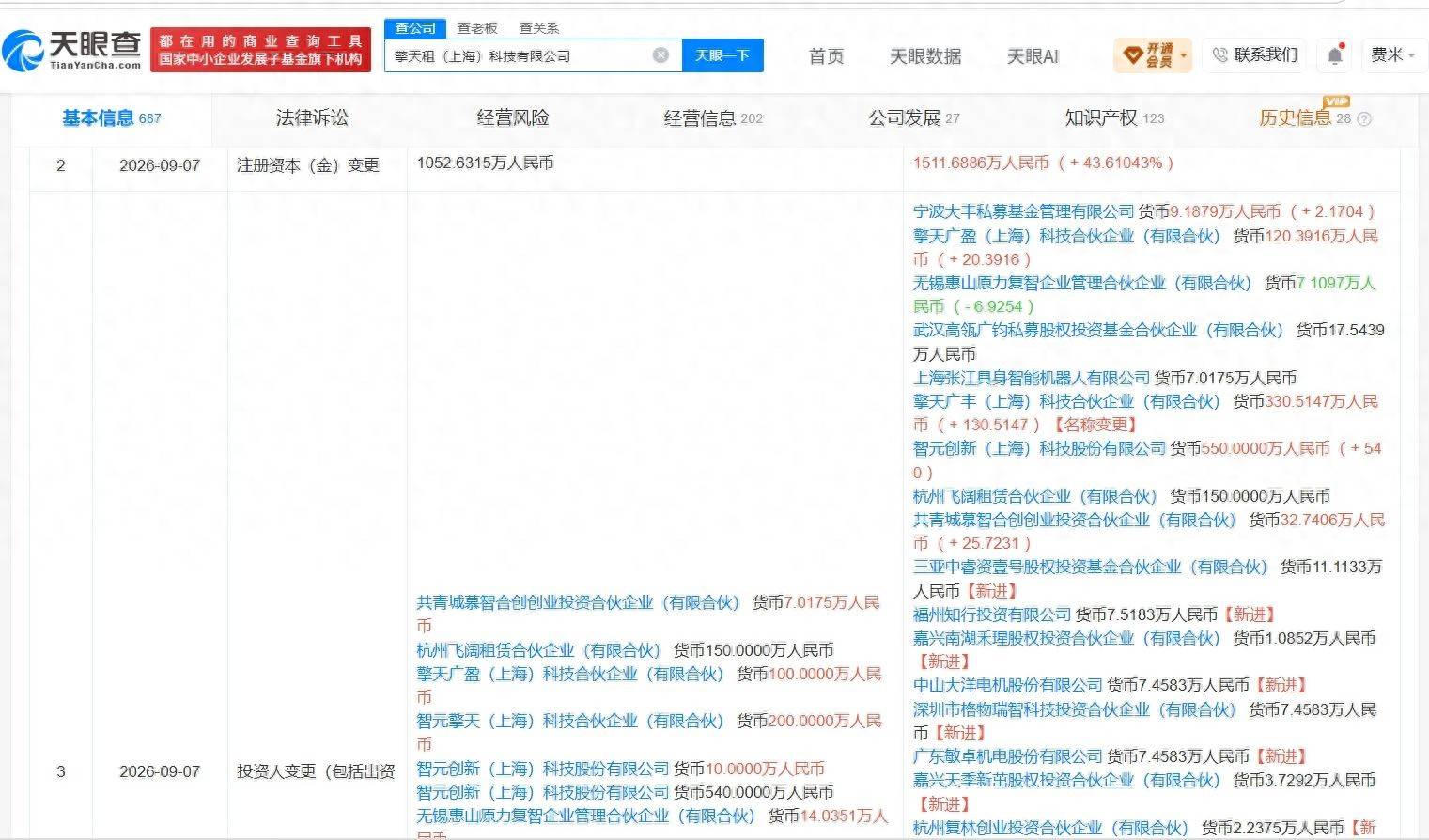Open 擎天广丰（上海）科技合伙企业 link

pyautogui.click(x=1066, y=401)
